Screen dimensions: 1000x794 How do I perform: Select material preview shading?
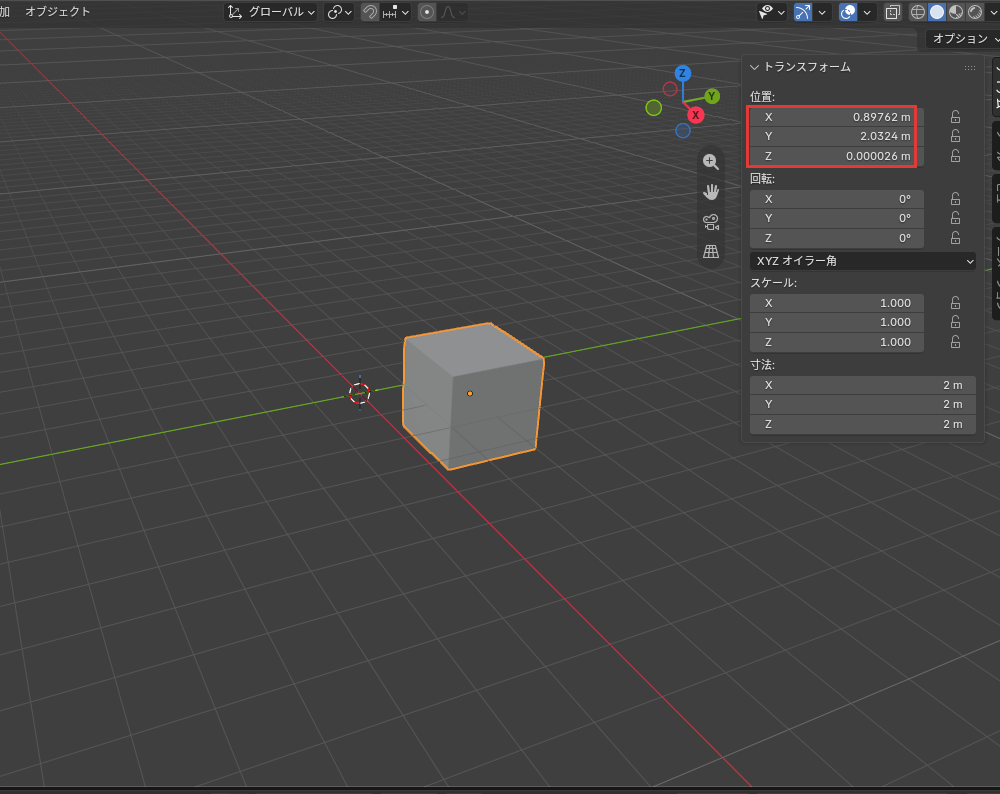[x=955, y=12]
